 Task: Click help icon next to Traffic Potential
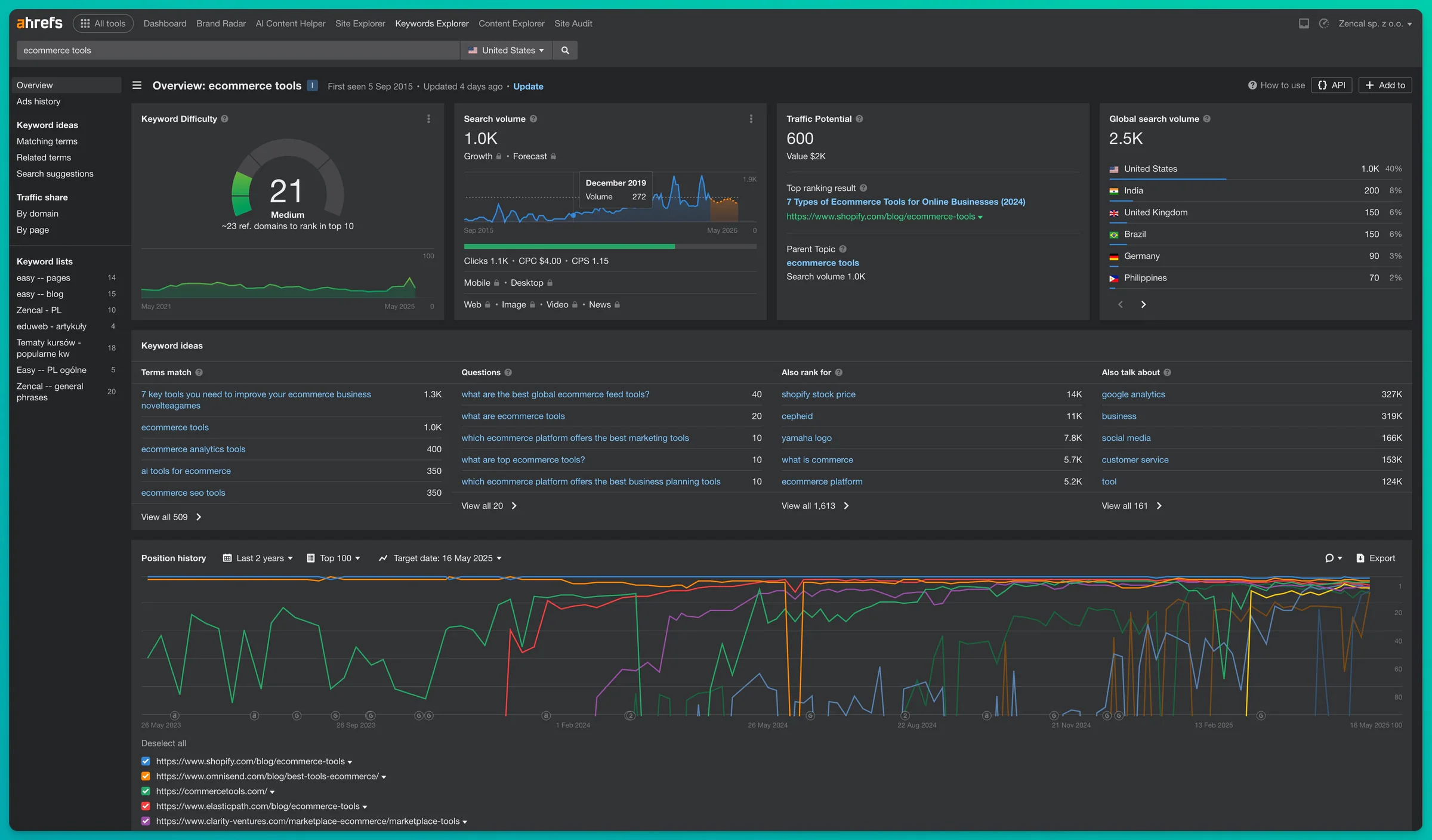click(859, 119)
